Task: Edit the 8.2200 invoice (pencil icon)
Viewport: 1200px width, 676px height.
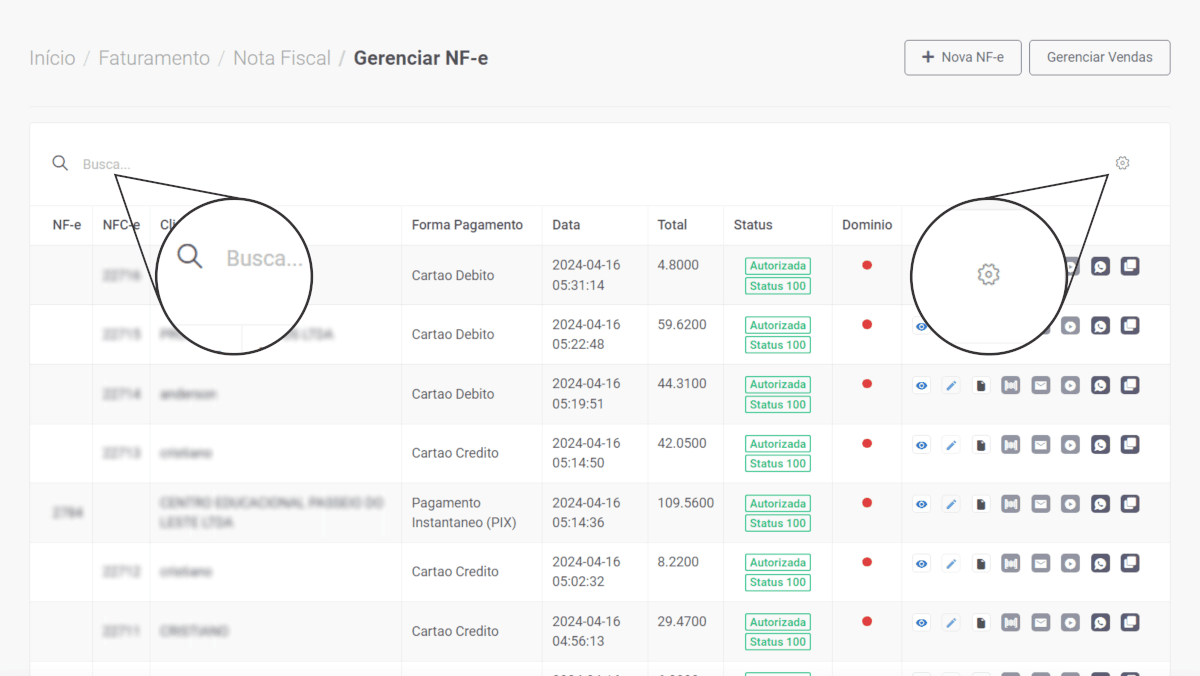Action: click(951, 564)
